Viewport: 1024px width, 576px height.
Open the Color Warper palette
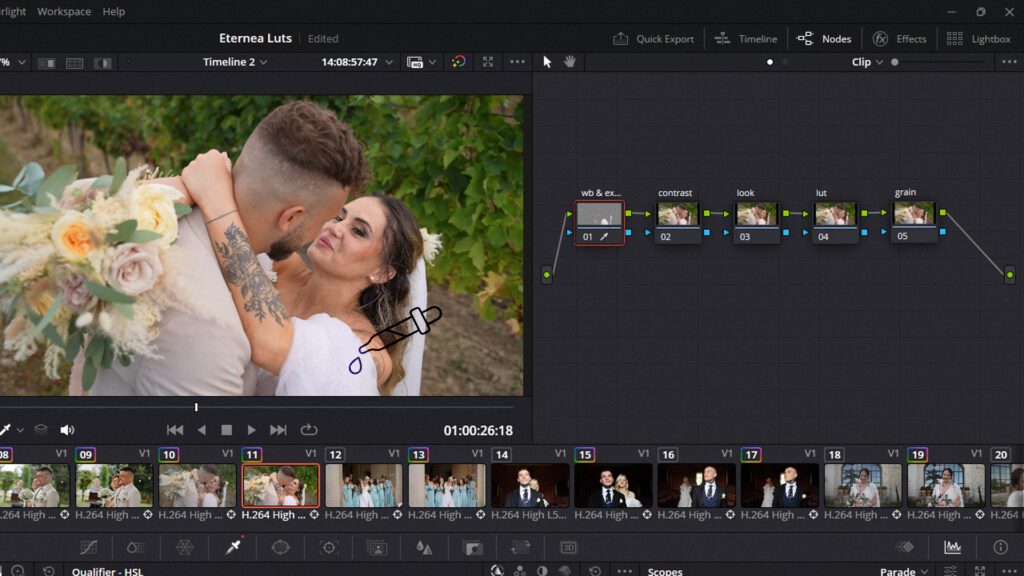pyautogui.click(x=185, y=547)
